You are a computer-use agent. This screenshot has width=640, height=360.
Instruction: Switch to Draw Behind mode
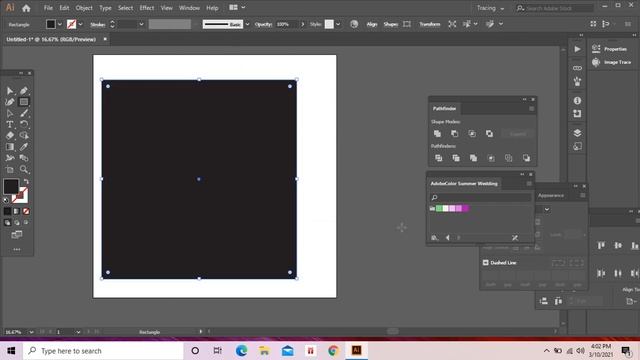pyautogui.click(x=17, y=222)
